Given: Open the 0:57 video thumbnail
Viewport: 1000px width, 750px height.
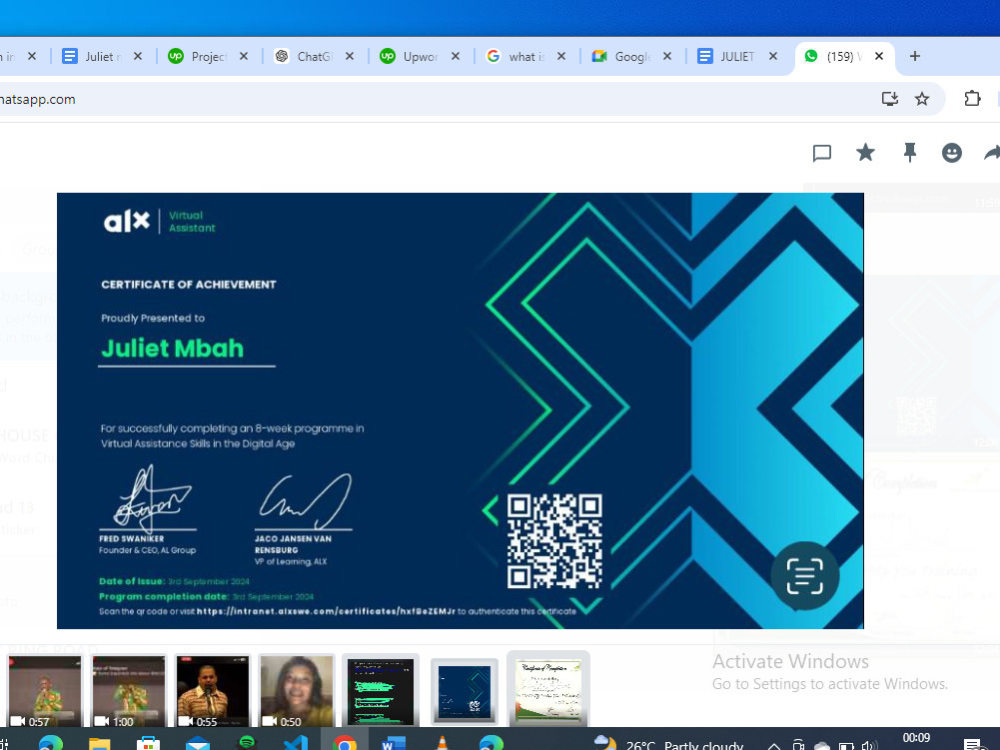Looking at the screenshot, I should pos(45,691).
